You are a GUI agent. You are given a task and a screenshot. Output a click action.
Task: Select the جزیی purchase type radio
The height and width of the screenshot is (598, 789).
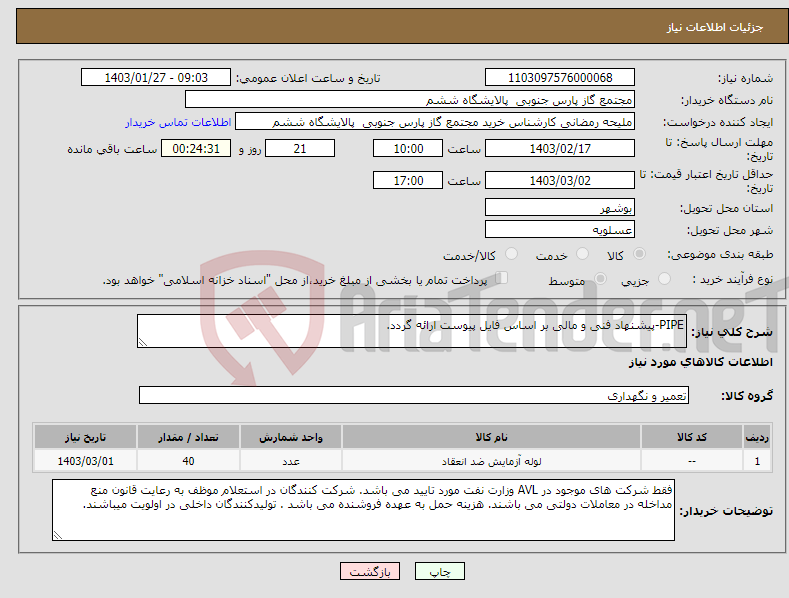point(664,279)
